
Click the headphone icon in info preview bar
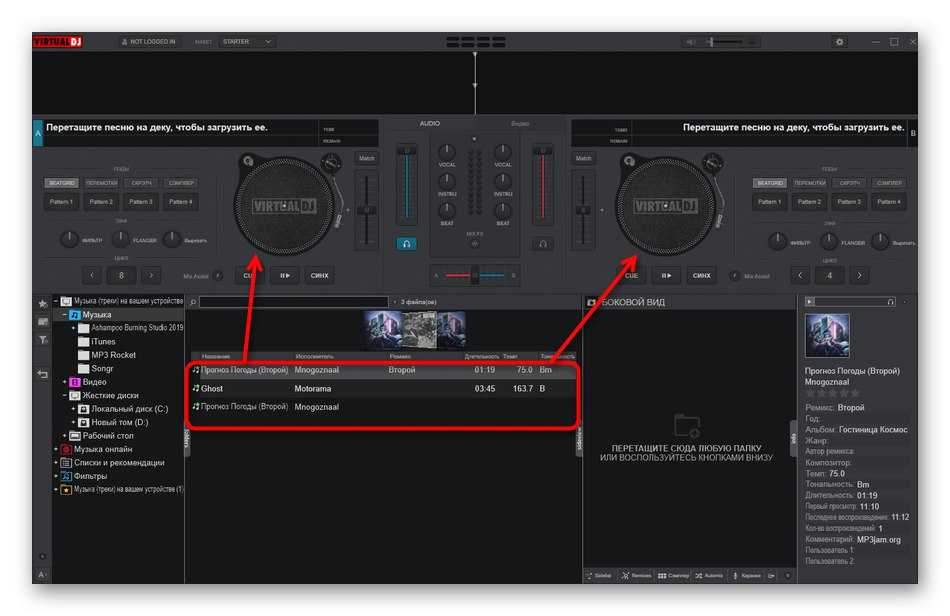tap(891, 302)
